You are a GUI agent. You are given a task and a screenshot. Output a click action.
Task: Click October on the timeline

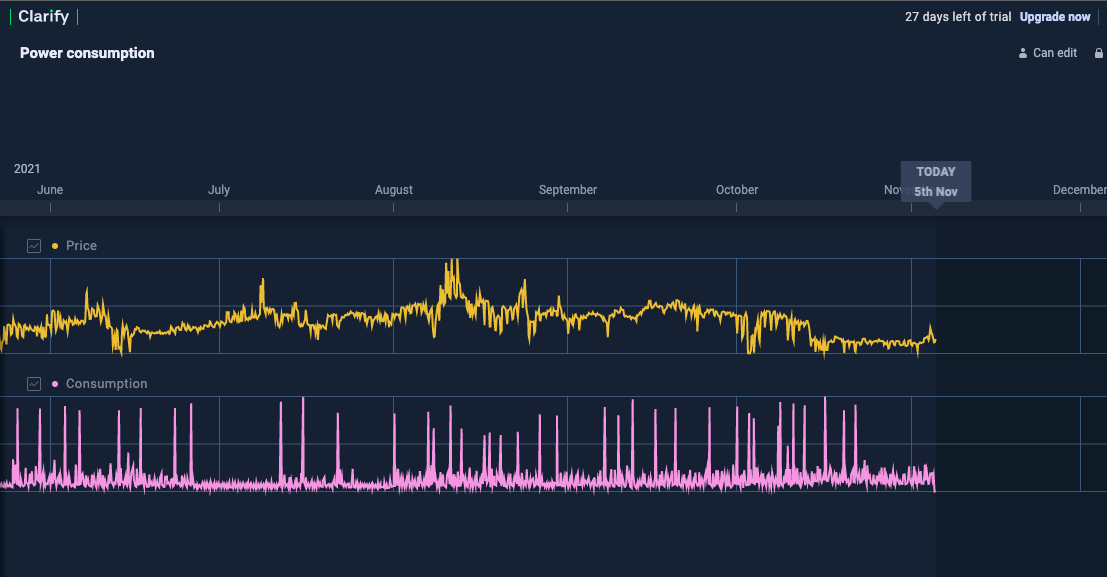(x=737, y=190)
